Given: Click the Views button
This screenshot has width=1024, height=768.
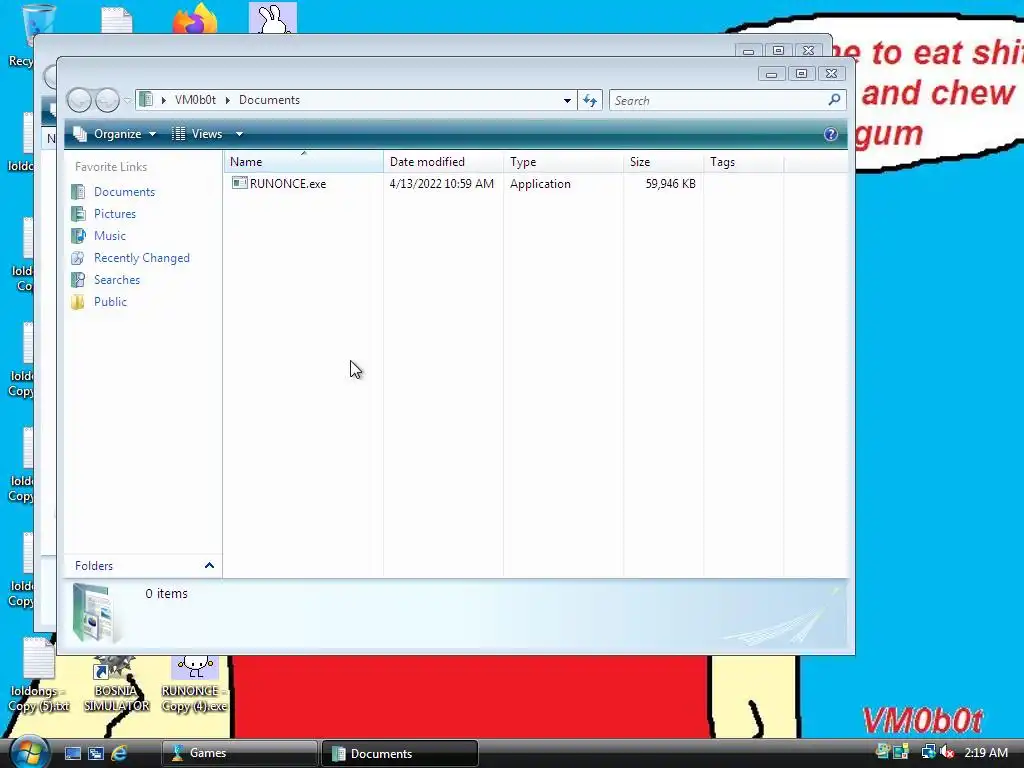Looking at the screenshot, I should click(197, 134).
